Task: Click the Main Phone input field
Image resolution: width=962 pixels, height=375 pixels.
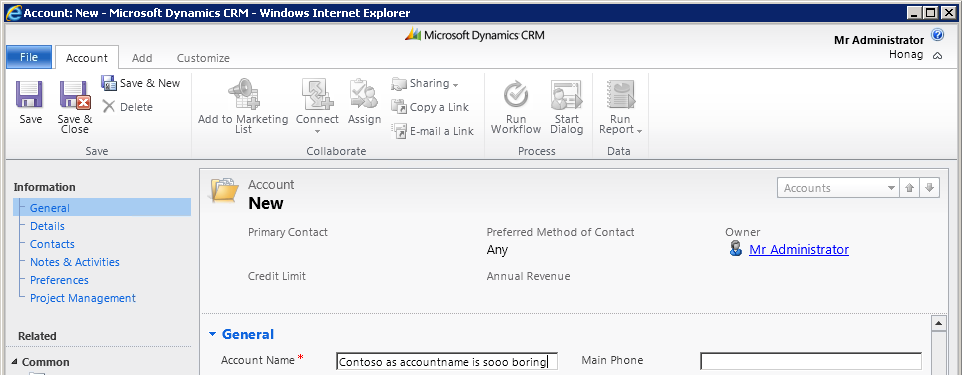Action: point(811,361)
